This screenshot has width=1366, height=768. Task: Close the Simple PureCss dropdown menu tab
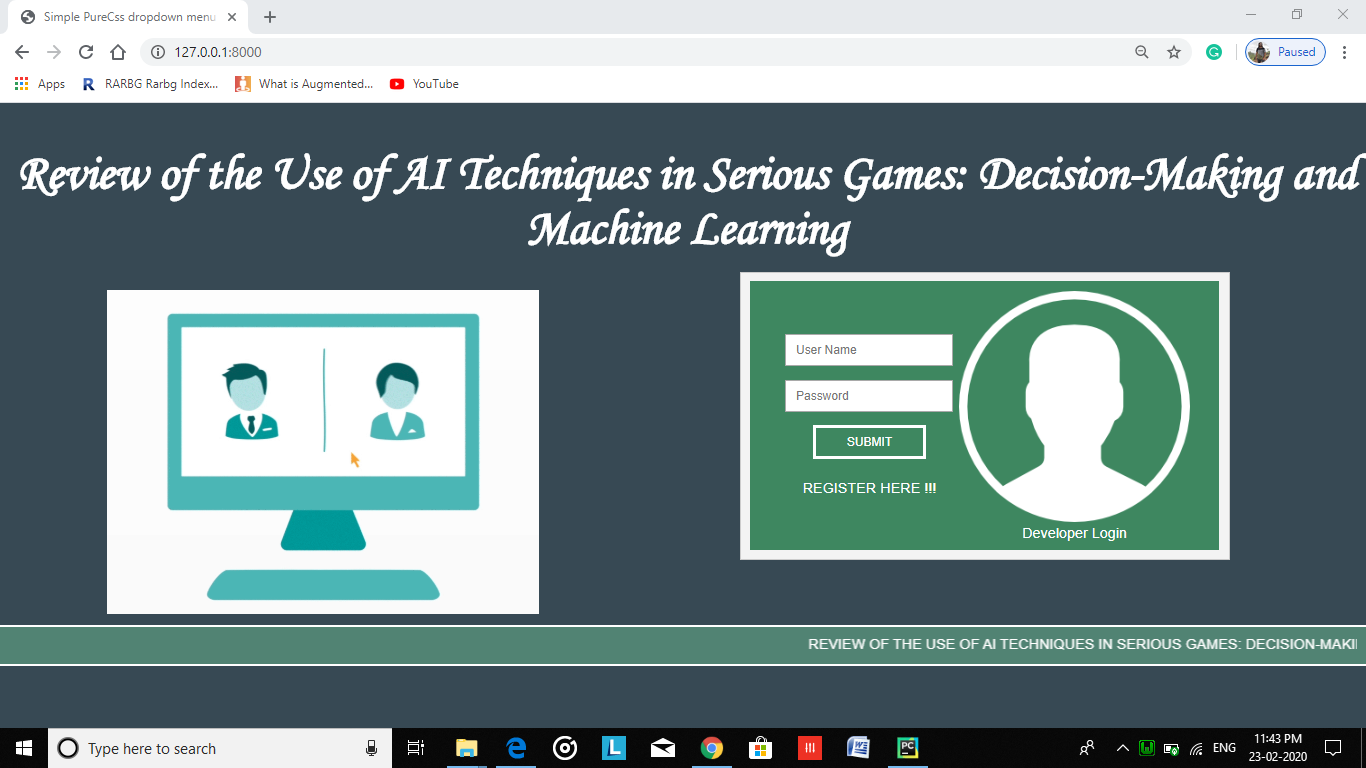[232, 17]
